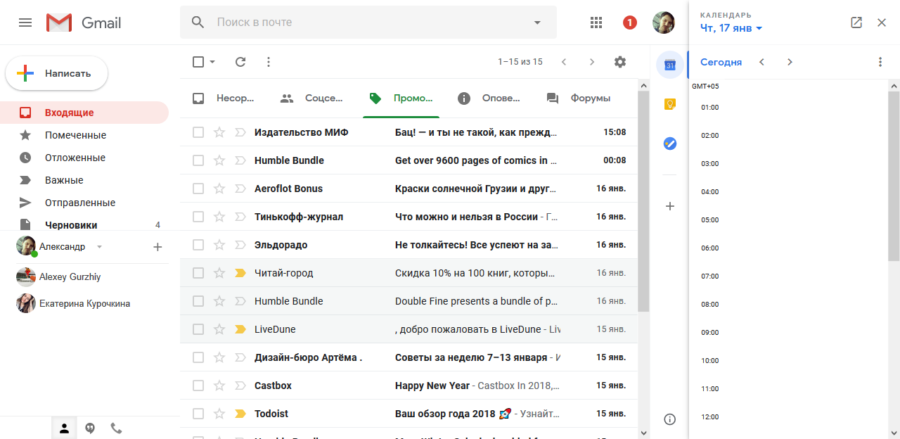Image resolution: width=900 pixels, height=439 pixels.
Task: Toggle importance marker on Читай-город email
Action: coord(240,273)
